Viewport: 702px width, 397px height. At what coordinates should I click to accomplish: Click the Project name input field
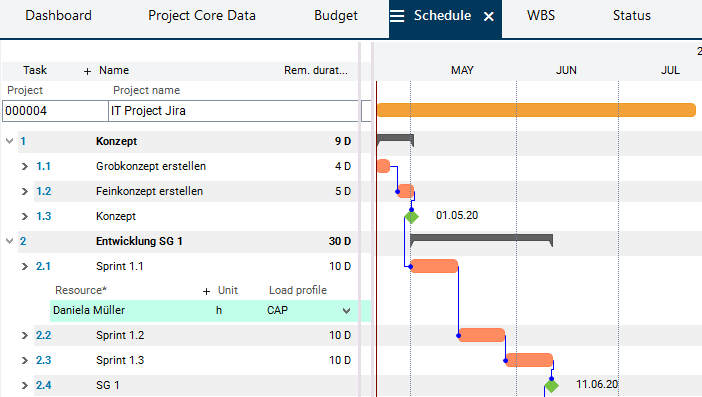(233, 111)
